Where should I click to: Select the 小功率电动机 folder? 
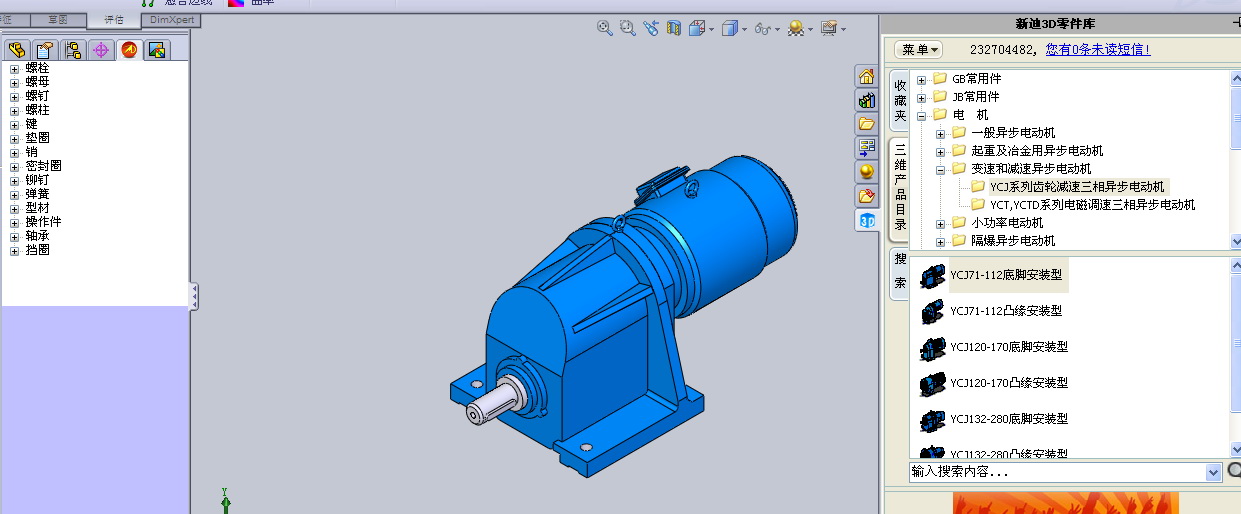[x=1007, y=223]
